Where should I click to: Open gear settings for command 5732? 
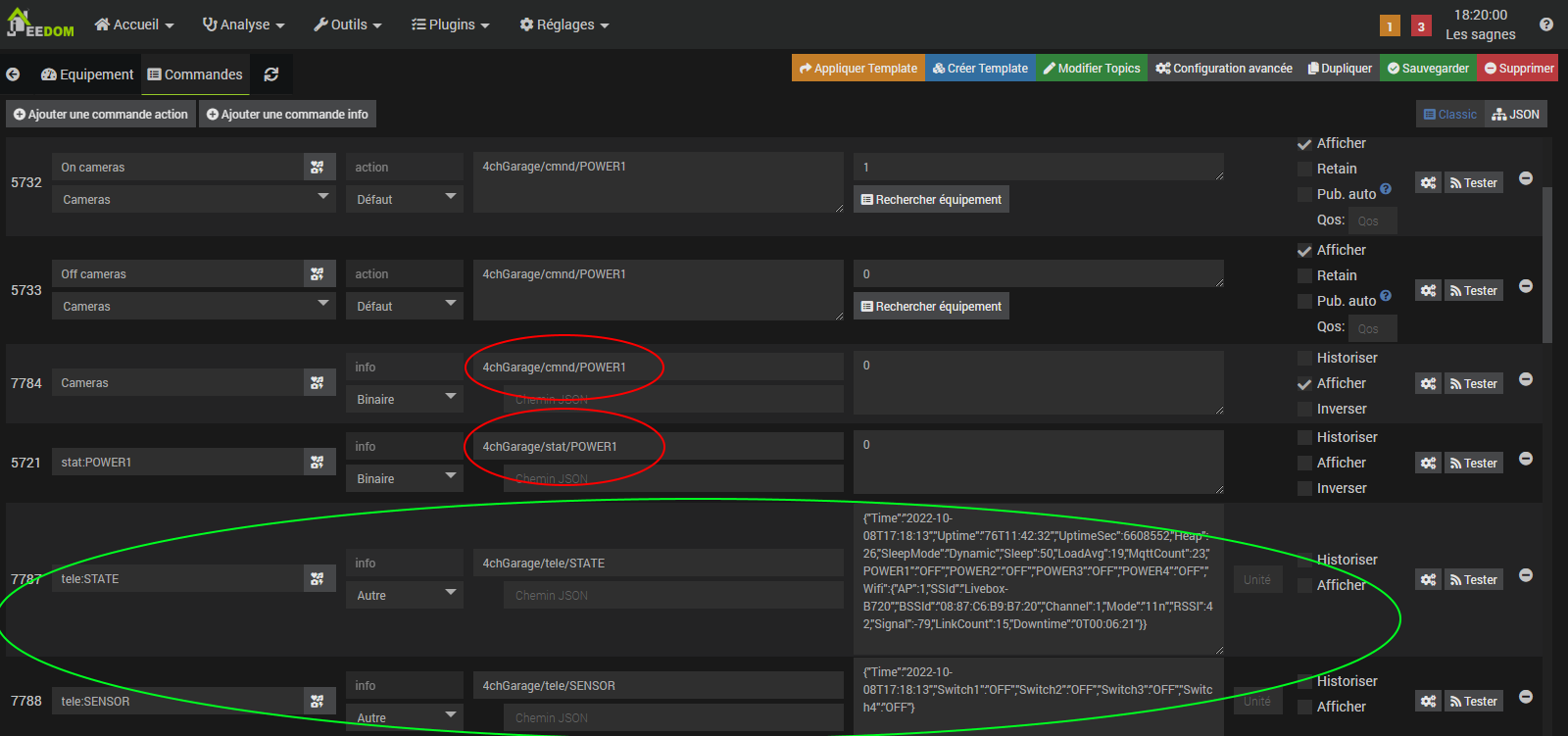(1428, 183)
